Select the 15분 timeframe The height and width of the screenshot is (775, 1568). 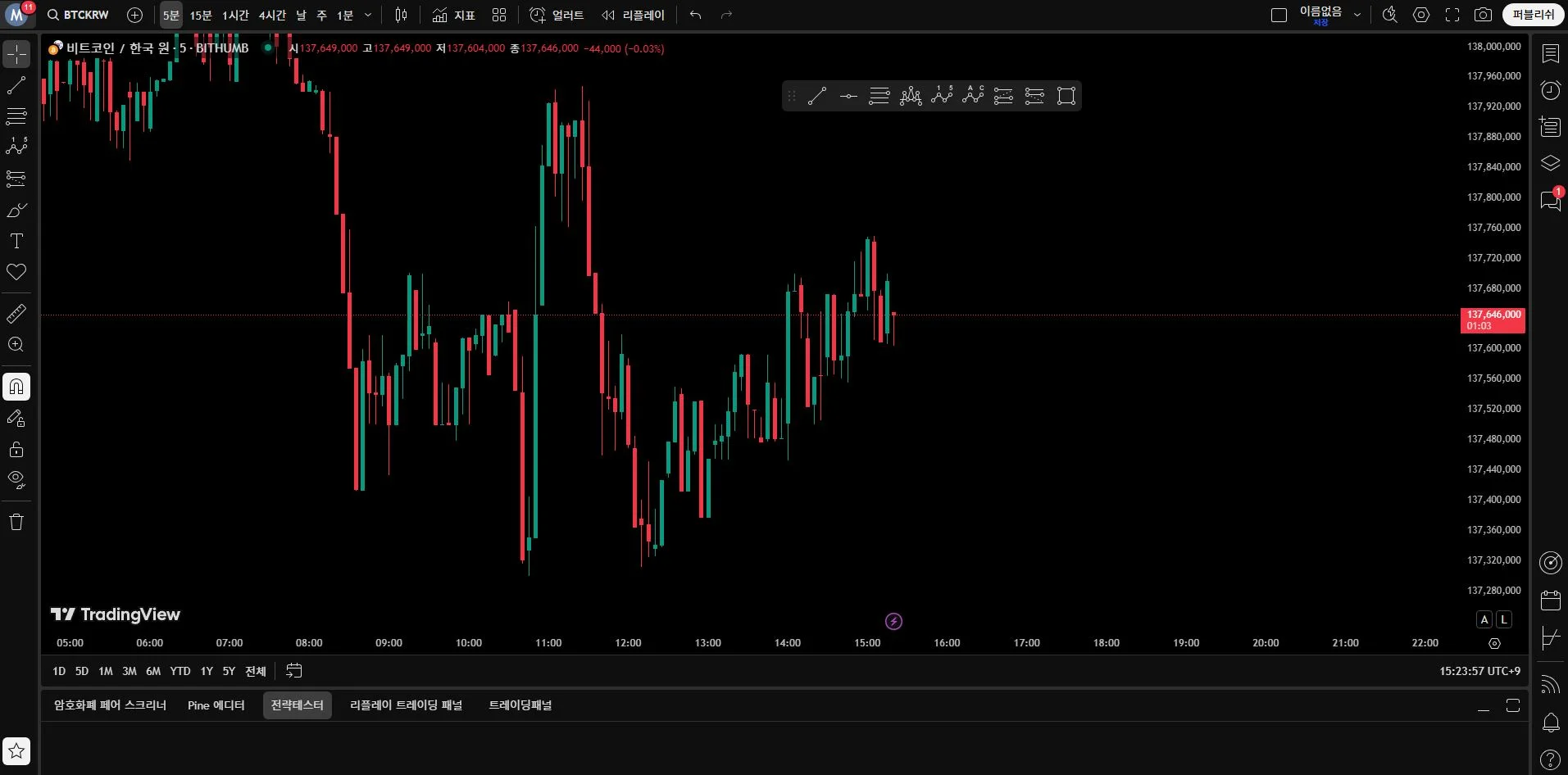(x=201, y=15)
